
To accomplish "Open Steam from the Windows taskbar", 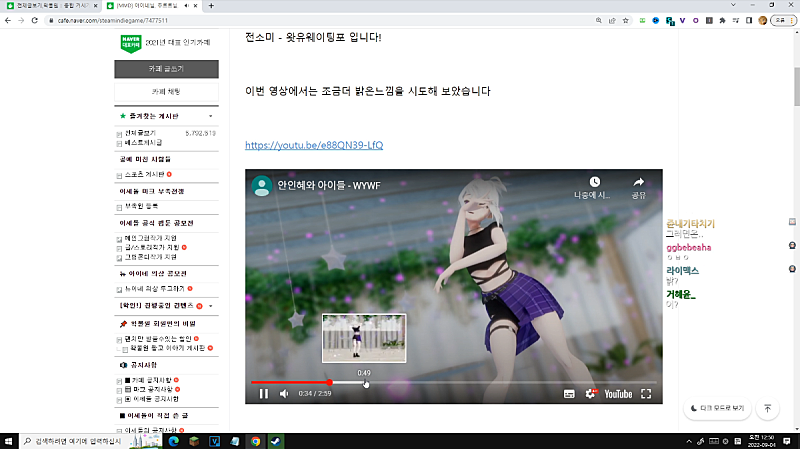I will click(x=274, y=440).
